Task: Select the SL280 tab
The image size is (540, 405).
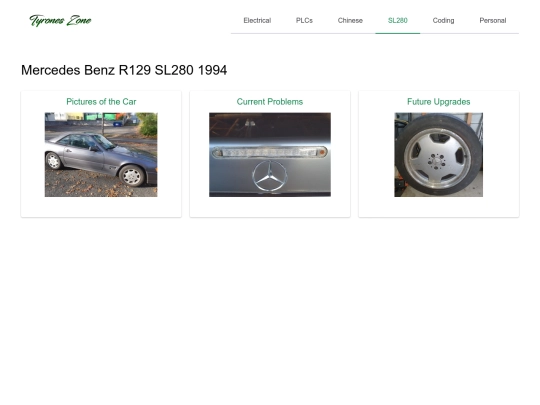Action: click(397, 21)
